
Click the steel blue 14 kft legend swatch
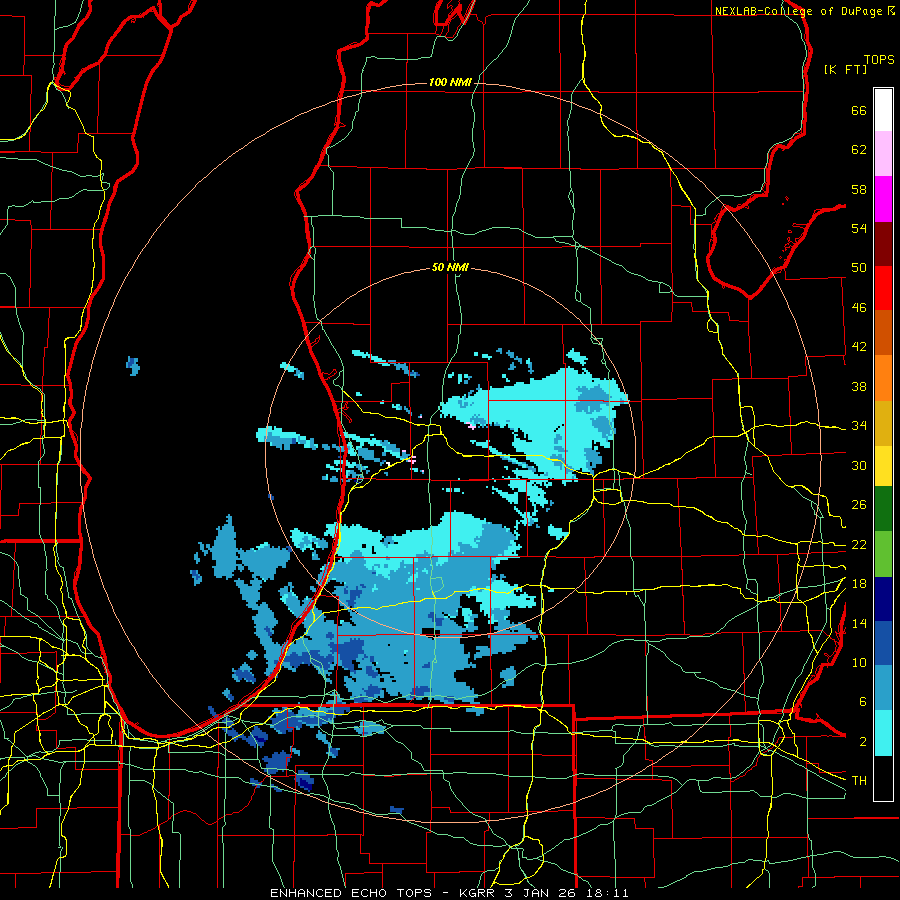click(883, 688)
